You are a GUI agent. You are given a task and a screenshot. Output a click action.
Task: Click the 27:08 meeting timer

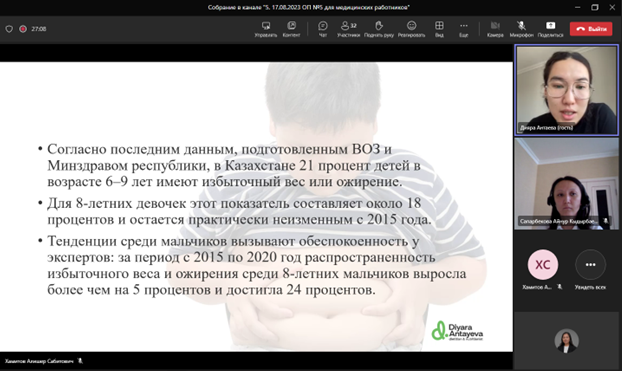(39, 29)
